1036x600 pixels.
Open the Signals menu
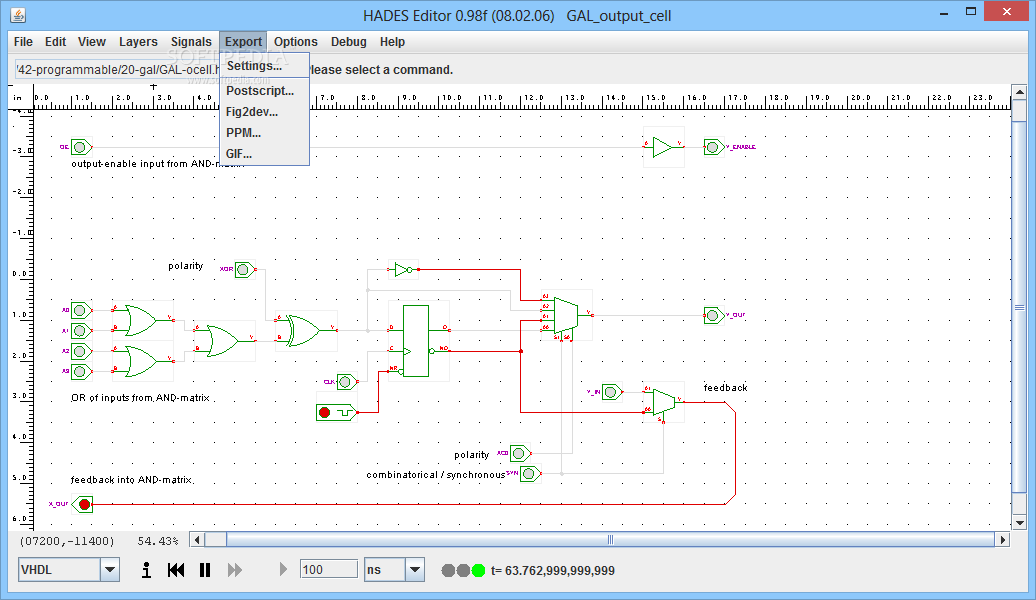click(x=191, y=42)
